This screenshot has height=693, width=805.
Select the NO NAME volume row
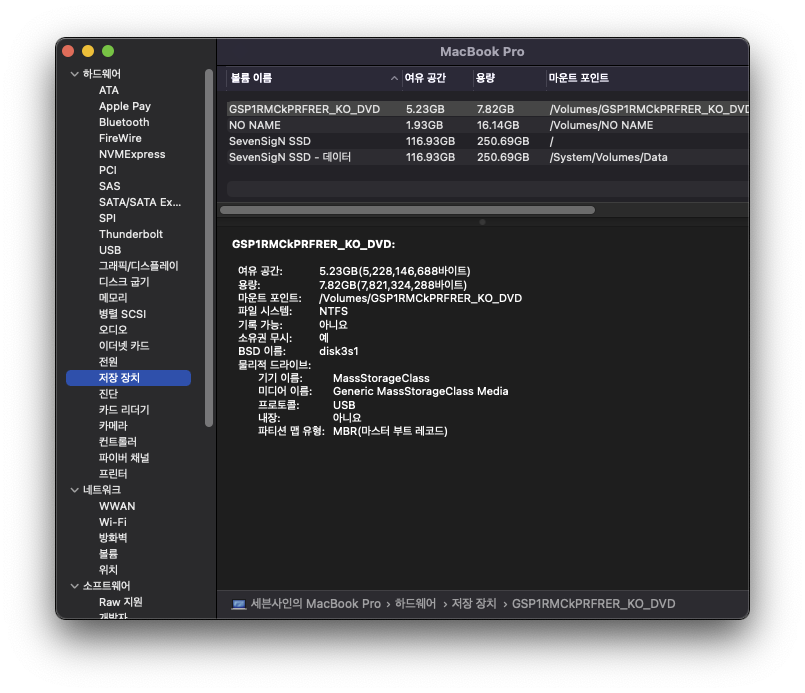pos(487,125)
